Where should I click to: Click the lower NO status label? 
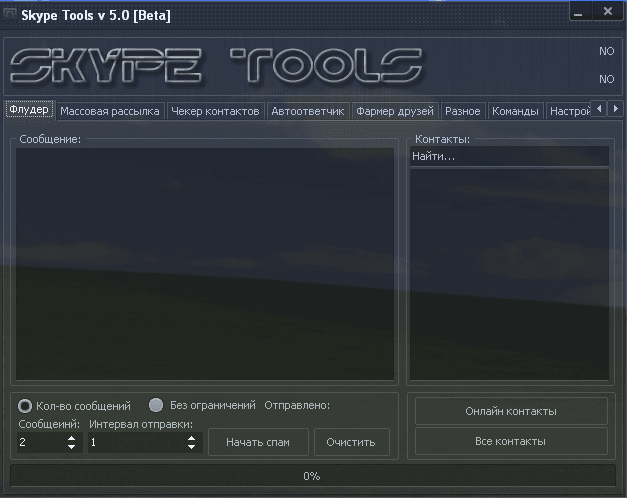[x=607, y=79]
